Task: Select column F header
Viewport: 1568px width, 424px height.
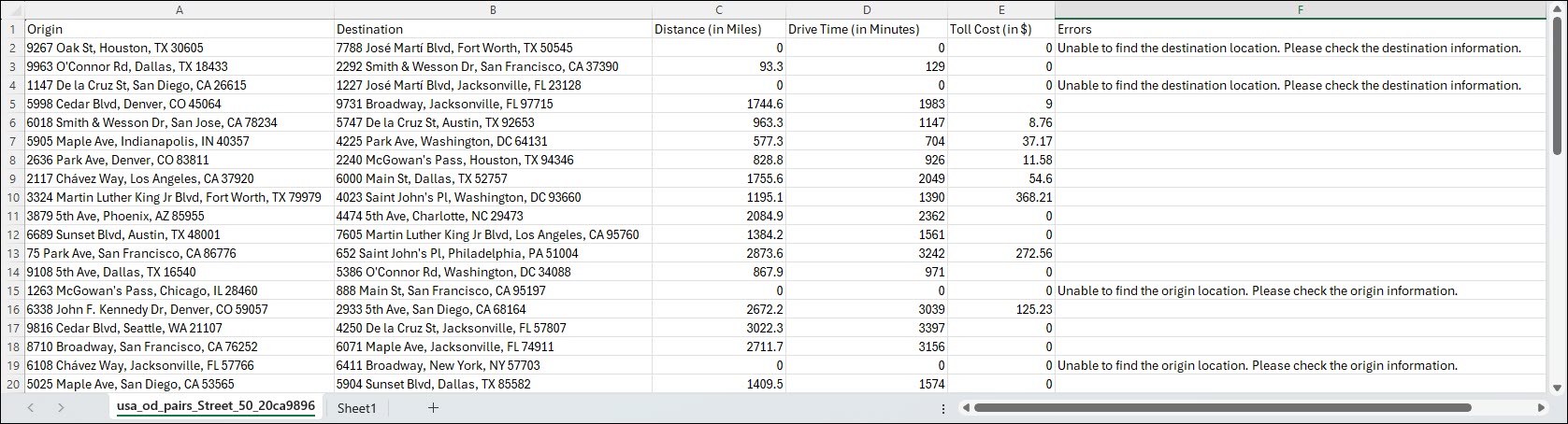Action: click(x=1300, y=9)
